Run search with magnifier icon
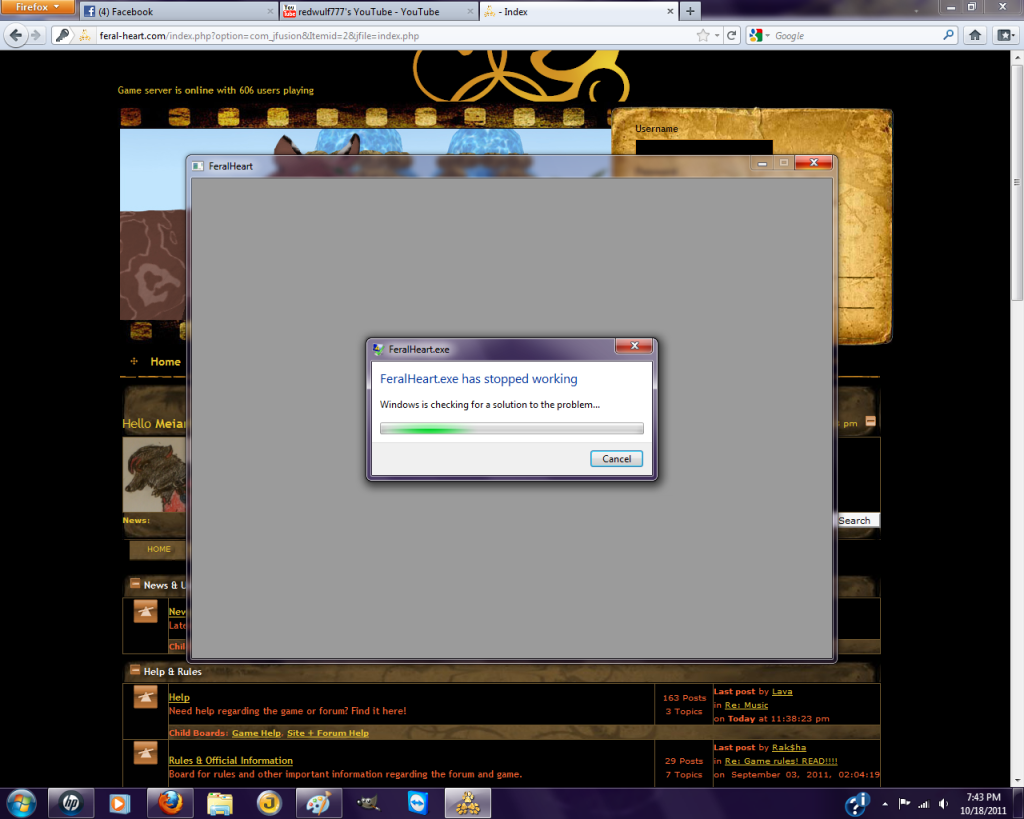1024x819 pixels. pyautogui.click(x=949, y=35)
